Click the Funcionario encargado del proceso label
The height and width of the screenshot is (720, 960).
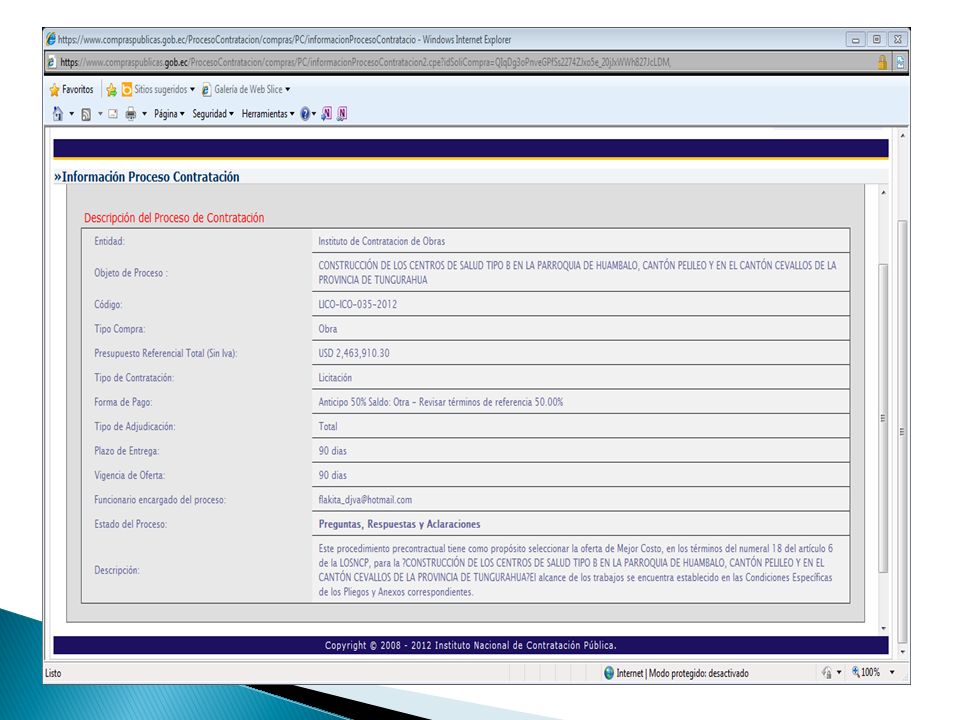coord(160,500)
